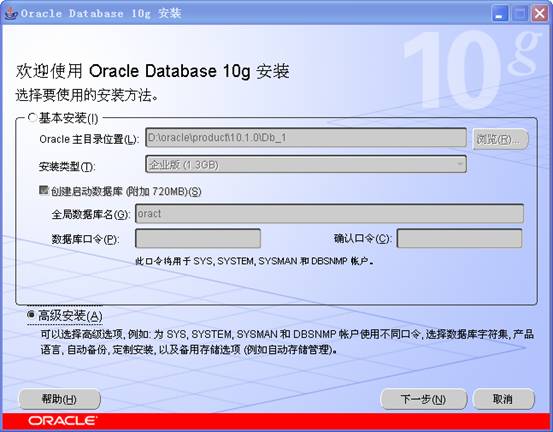Click the 高级安装 description paragraph
Viewport: 553px width, 432px height.
point(287,342)
